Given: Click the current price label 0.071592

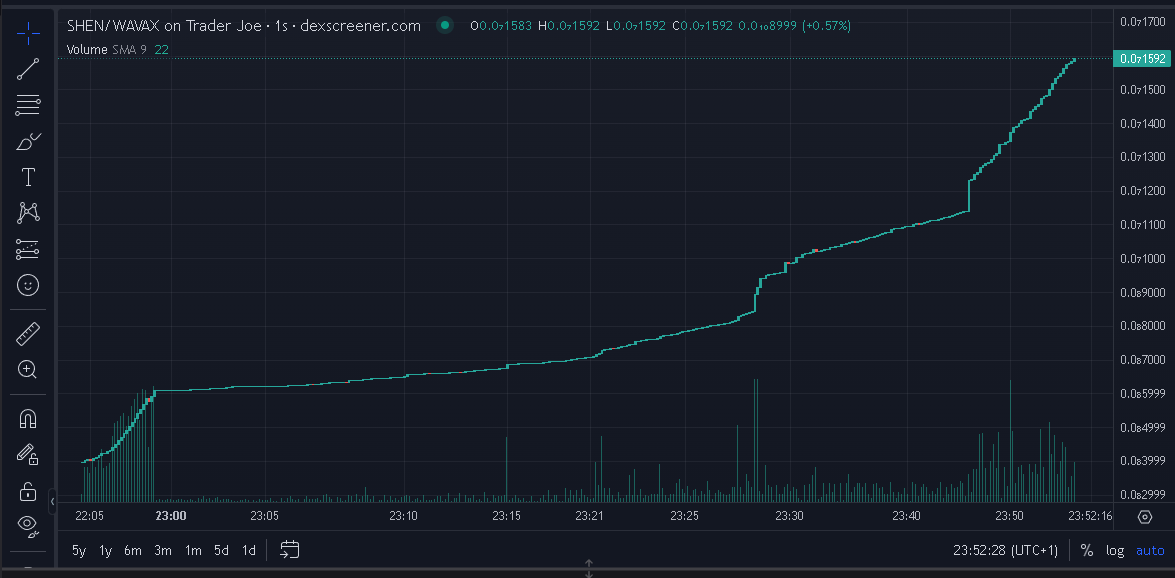Looking at the screenshot, I should [1143, 58].
